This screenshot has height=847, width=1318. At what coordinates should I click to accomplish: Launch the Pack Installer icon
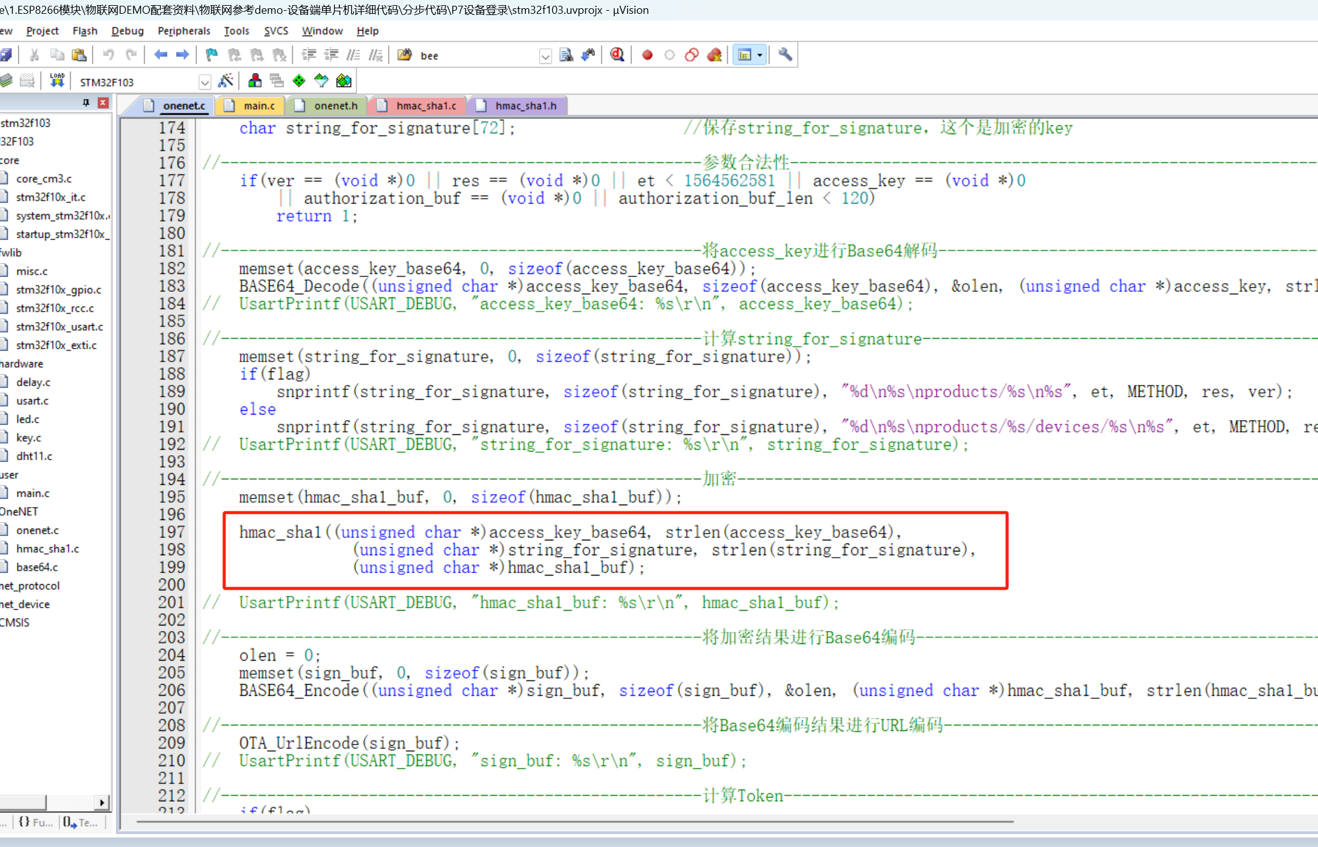click(344, 80)
